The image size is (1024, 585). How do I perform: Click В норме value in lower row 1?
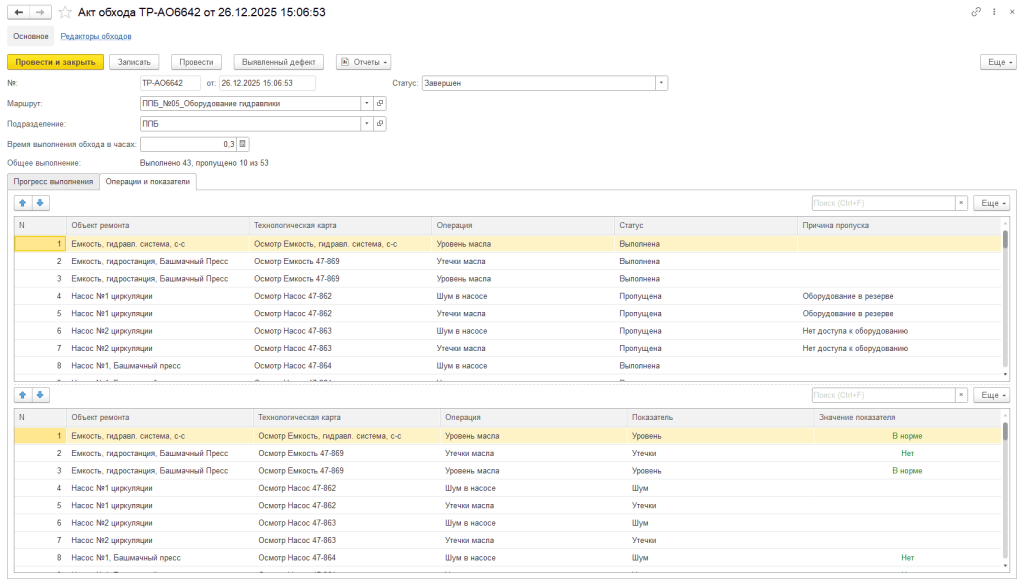907,436
